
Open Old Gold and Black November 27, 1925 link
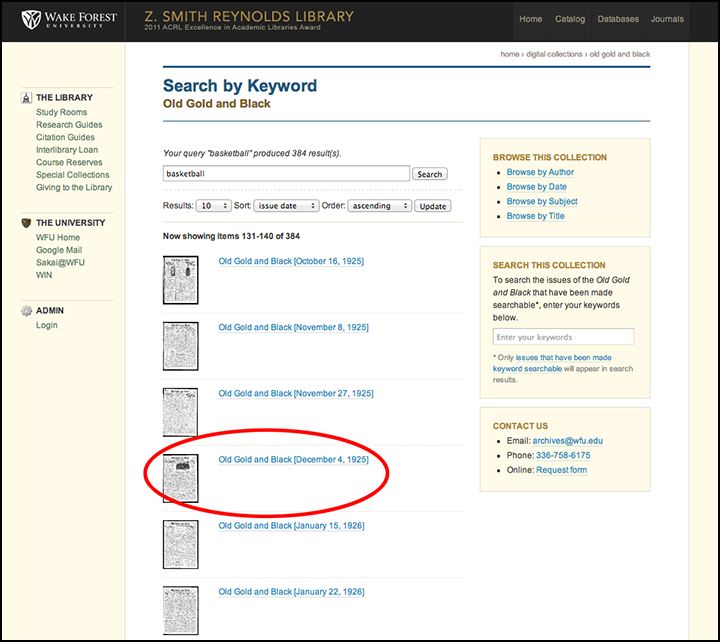(x=296, y=394)
